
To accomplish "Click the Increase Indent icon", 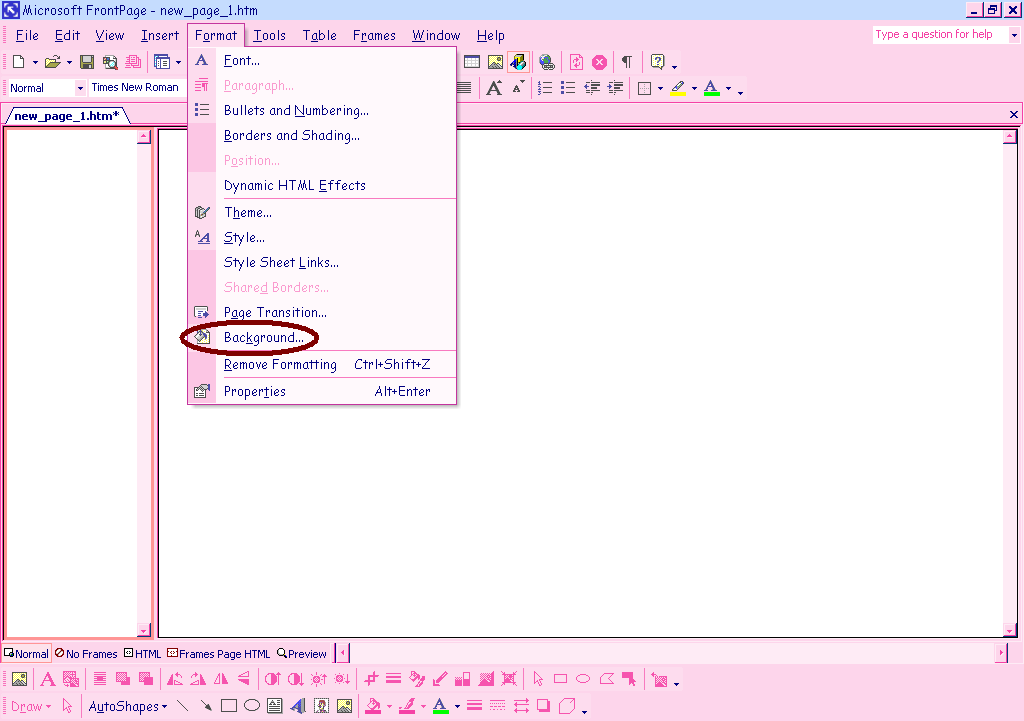I will tap(615, 88).
